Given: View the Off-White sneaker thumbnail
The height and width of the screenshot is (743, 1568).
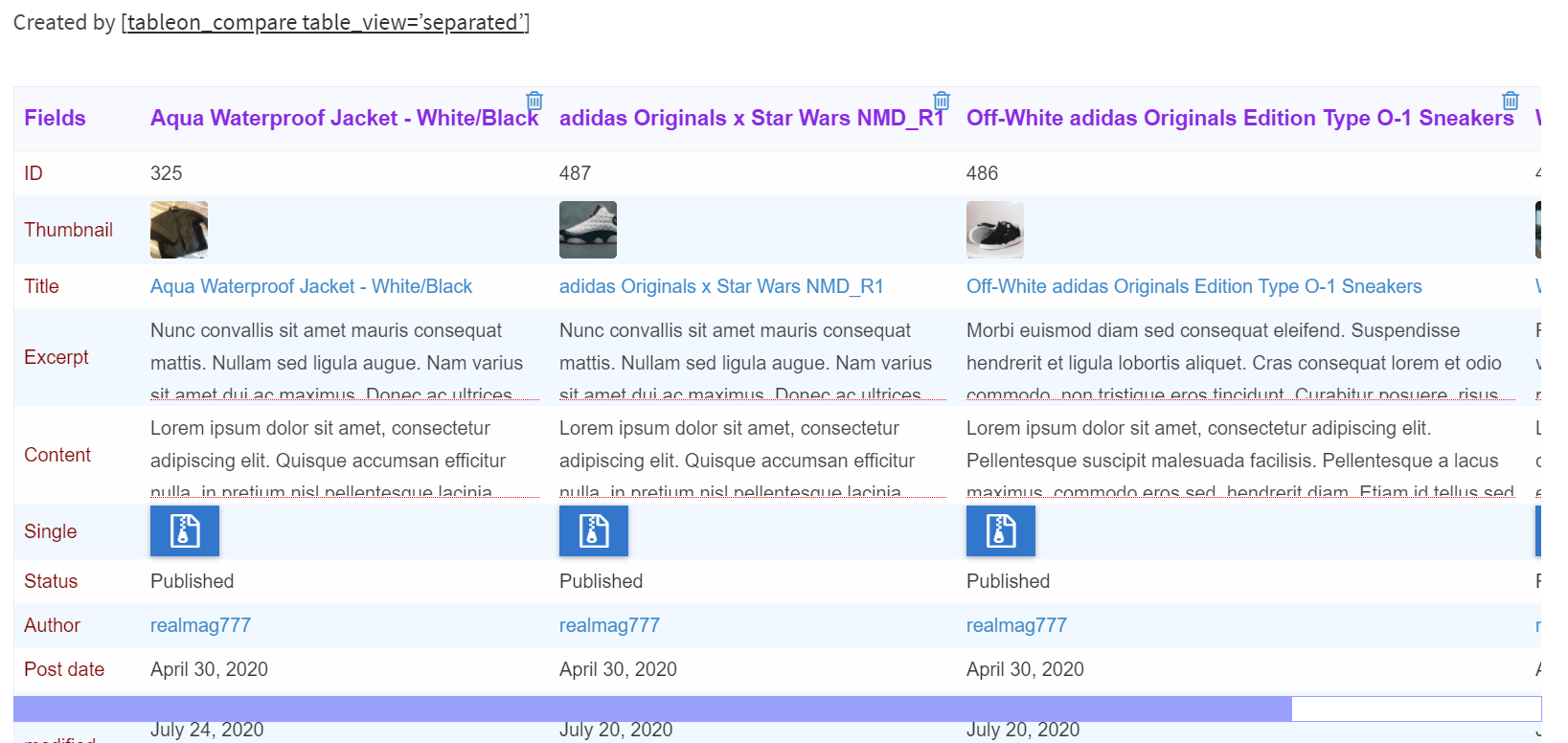Looking at the screenshot, I should click(995, 230).
